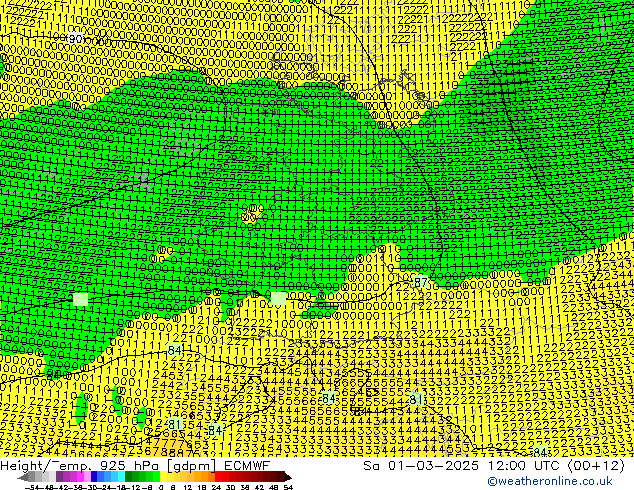This screenshot has height=490, width=634.
Task: Pick the bright red legend segment
Action: (x=218, y=477)
